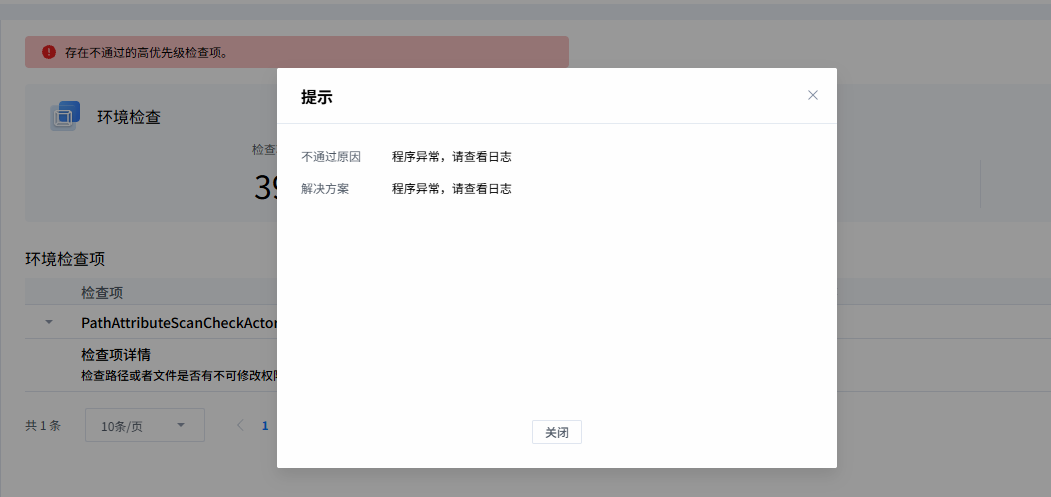
Task: Click the 环境检查项 section heading
Action: (65, 259)
